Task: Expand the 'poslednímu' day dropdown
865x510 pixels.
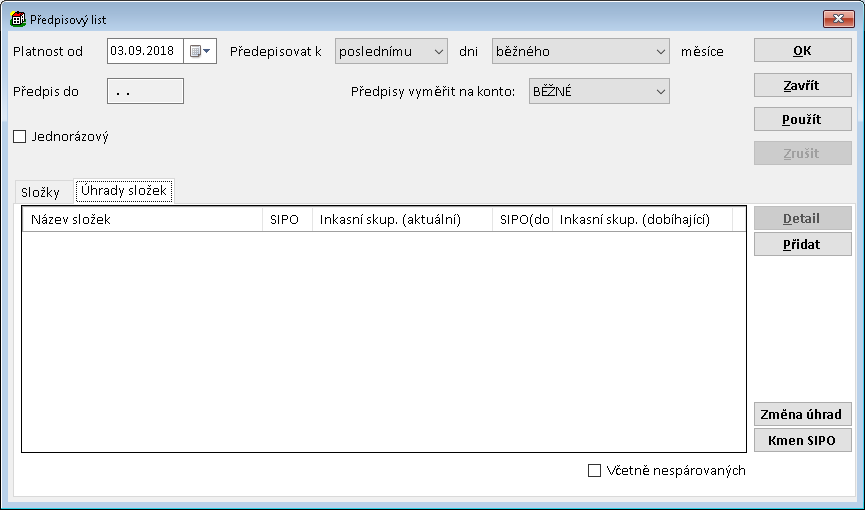Action: click(x=391, y=51)
